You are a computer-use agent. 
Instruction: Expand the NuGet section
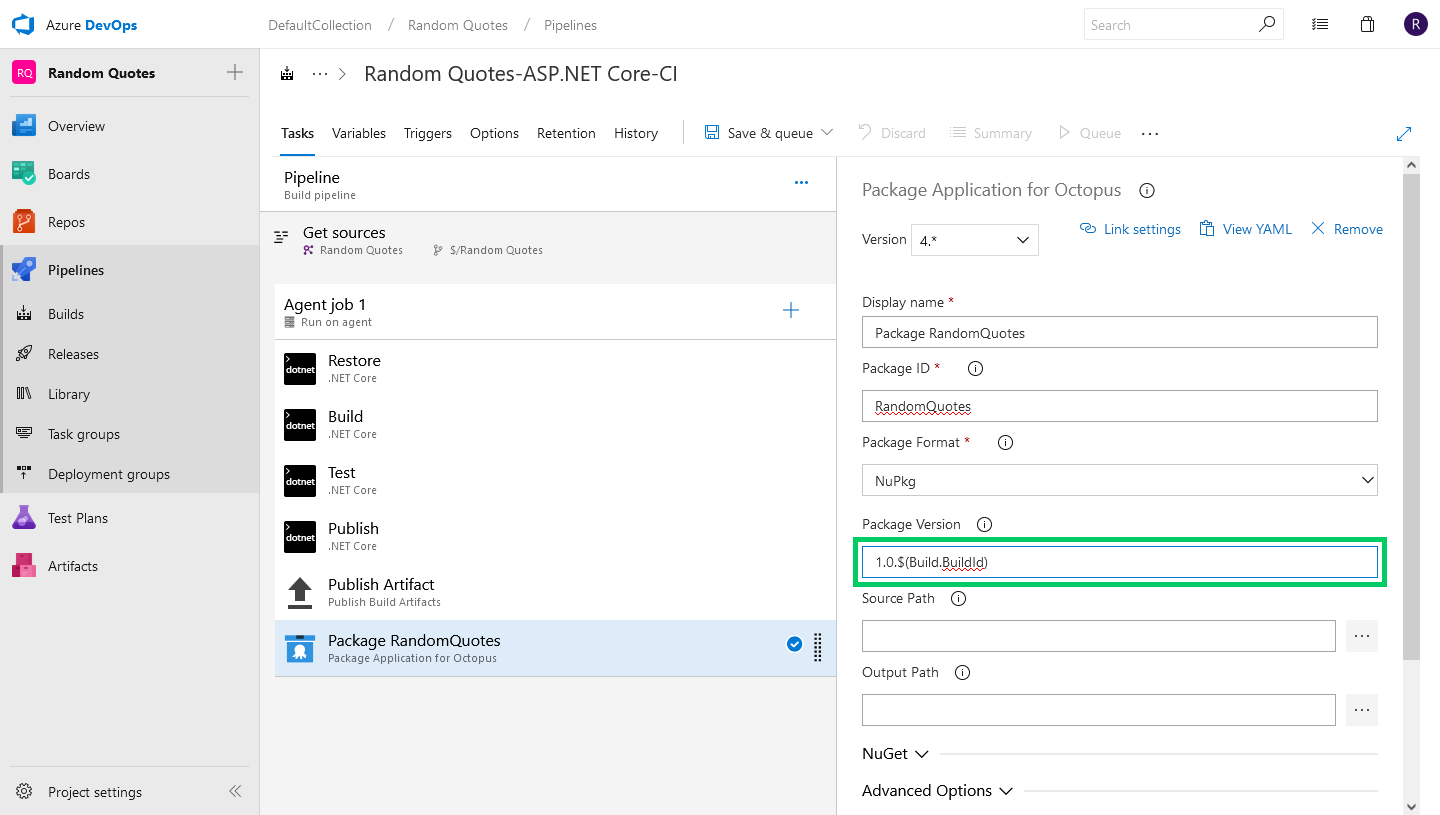tap(896, 754)
